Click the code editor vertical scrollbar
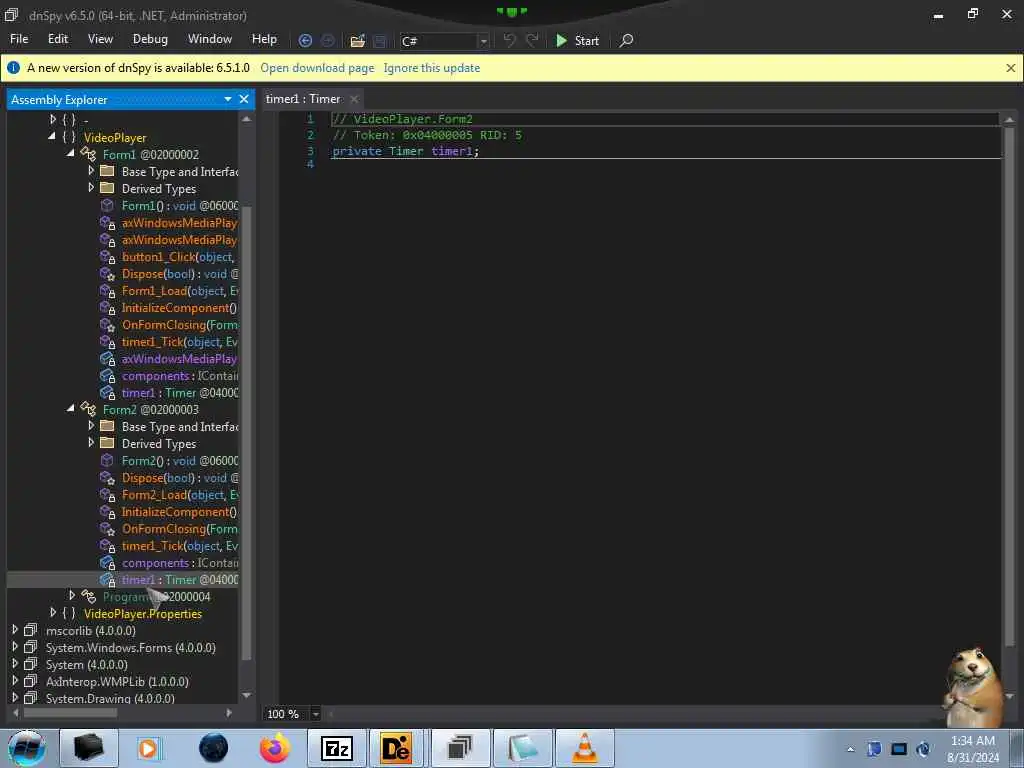This screenshot has width=1024, height=768. 1009,385
